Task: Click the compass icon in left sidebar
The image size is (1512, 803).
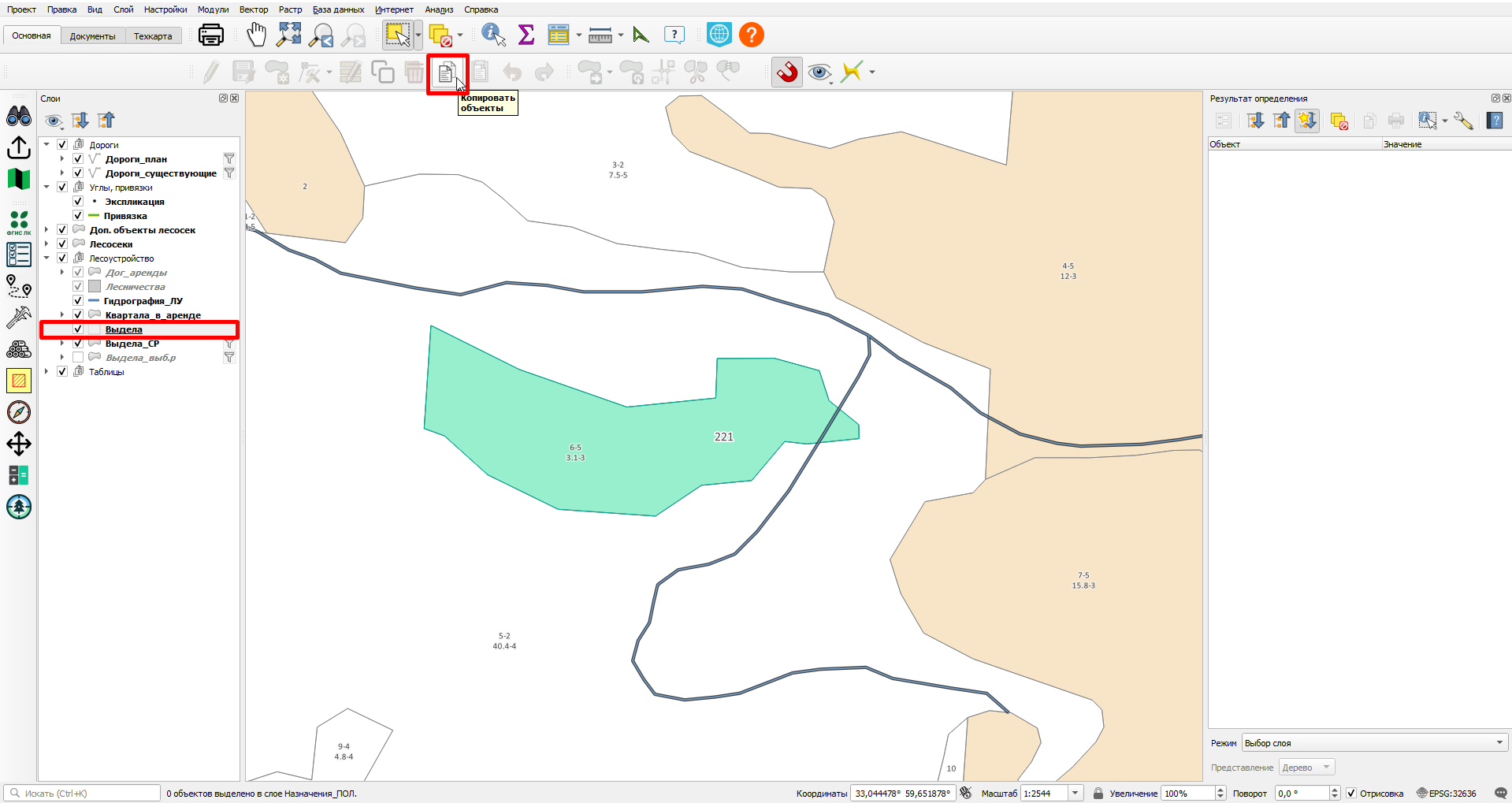Action: pos(19,412)
